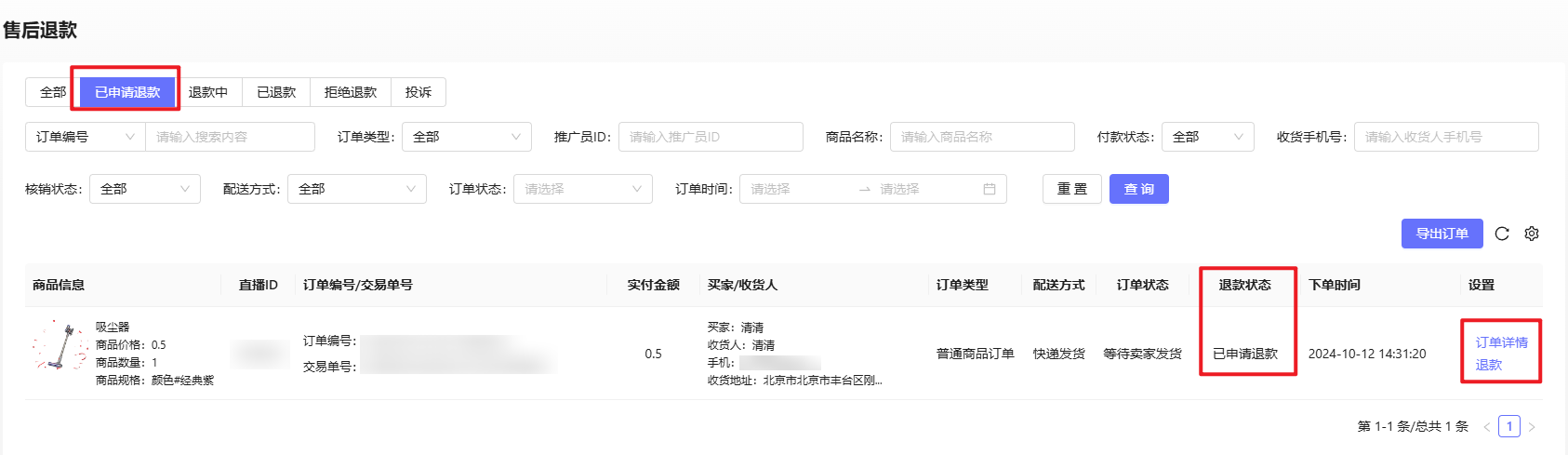Open the 订单详情 link
Screen dimensions: 1568x455
(x=1501, y=342)
